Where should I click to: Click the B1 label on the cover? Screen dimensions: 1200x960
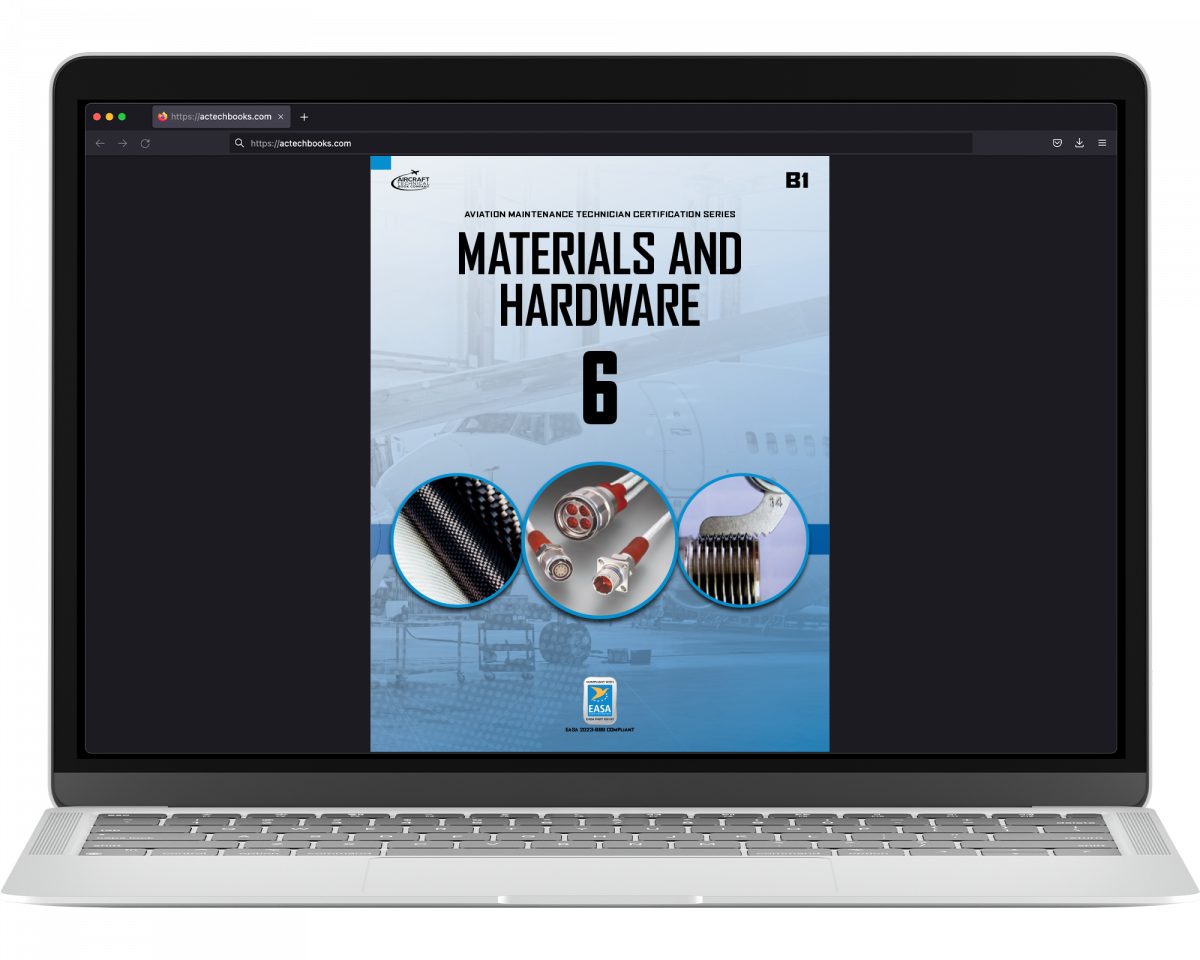[796, 181]
